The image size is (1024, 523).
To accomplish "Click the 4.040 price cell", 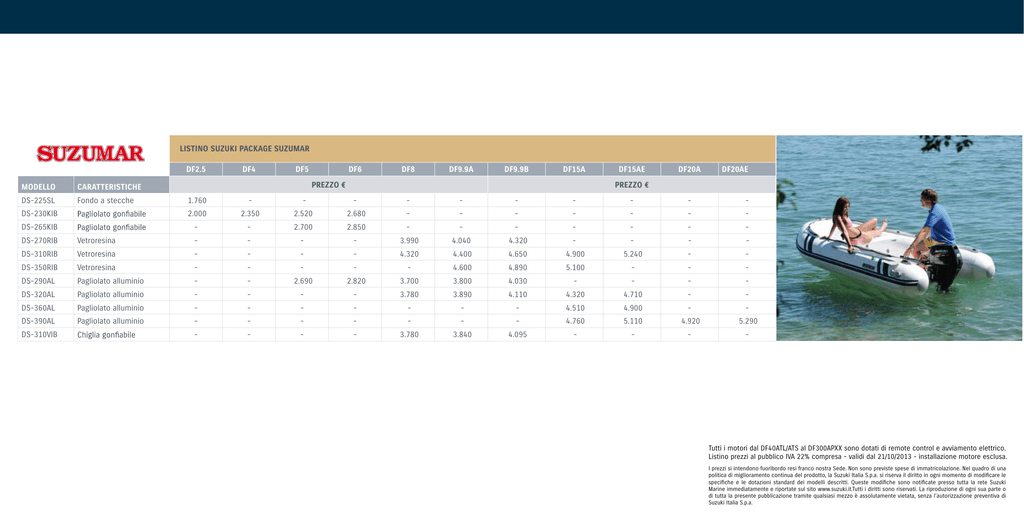I will click(x=461, y=240).
